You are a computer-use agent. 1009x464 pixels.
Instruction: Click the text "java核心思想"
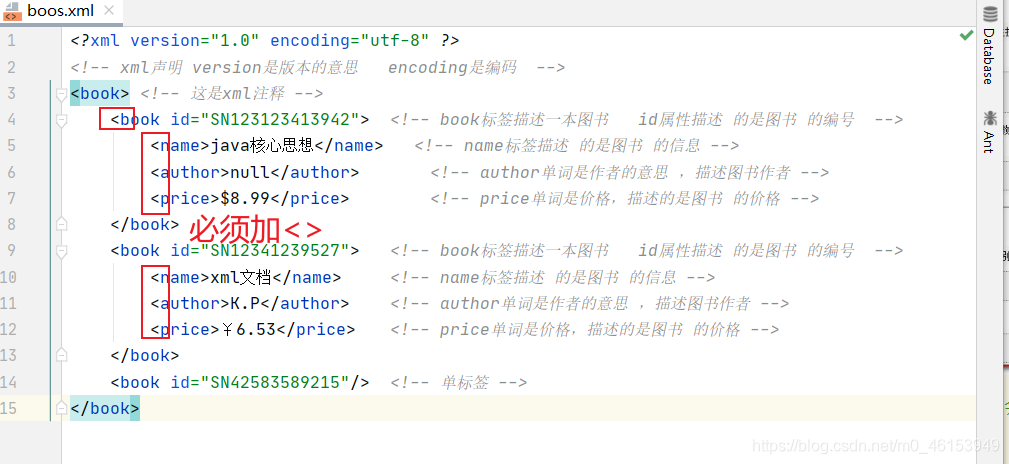pyautogui.click(x=262, y=145)
